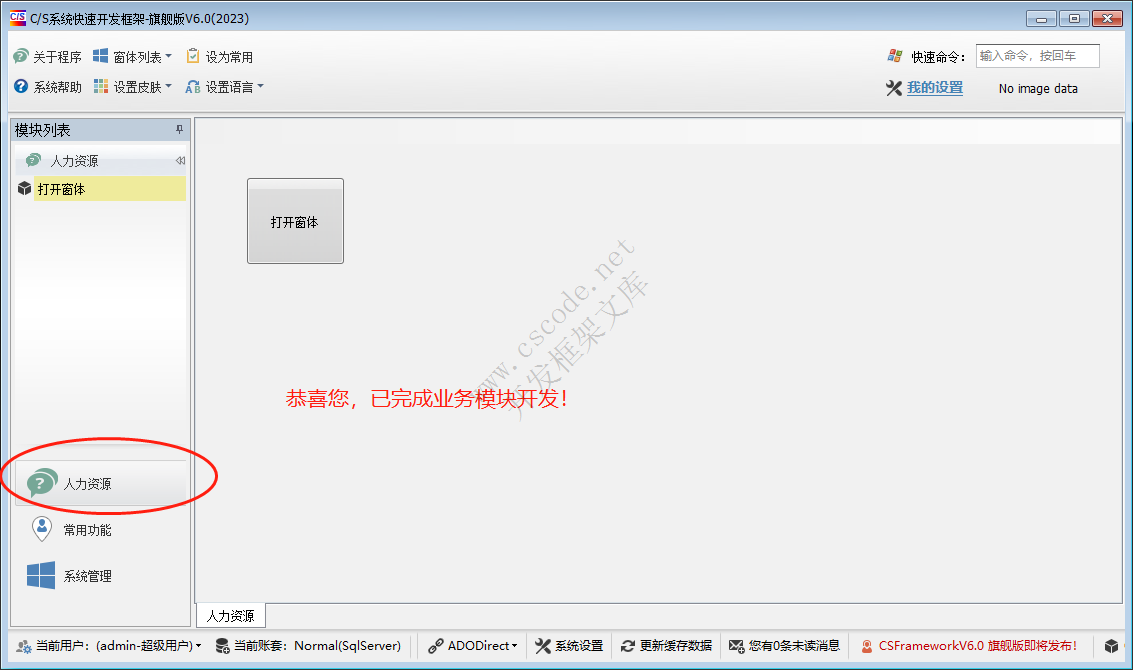Switch to the 人力资源 bottom tab
This screenshot has width=1133, height=670.
pyautogui.click(x=231, y=615)
